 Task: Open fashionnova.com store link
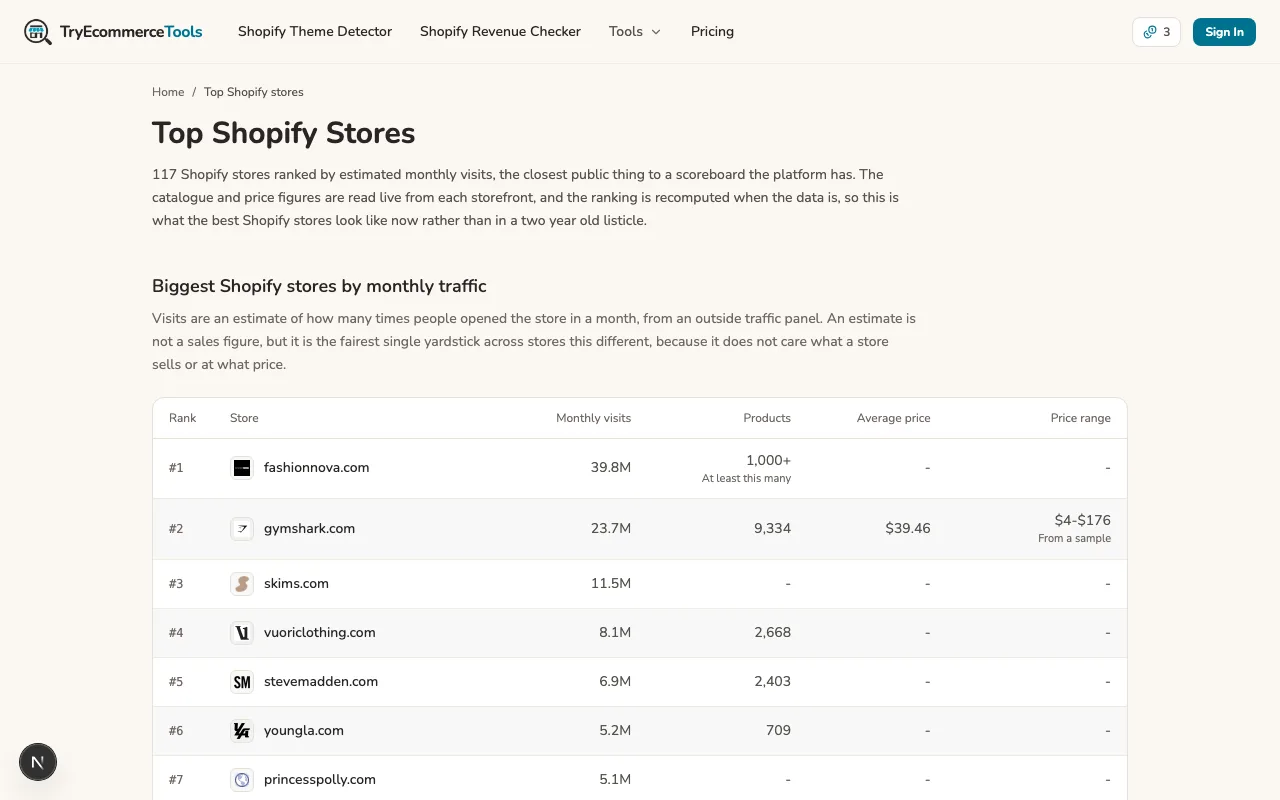316,468
